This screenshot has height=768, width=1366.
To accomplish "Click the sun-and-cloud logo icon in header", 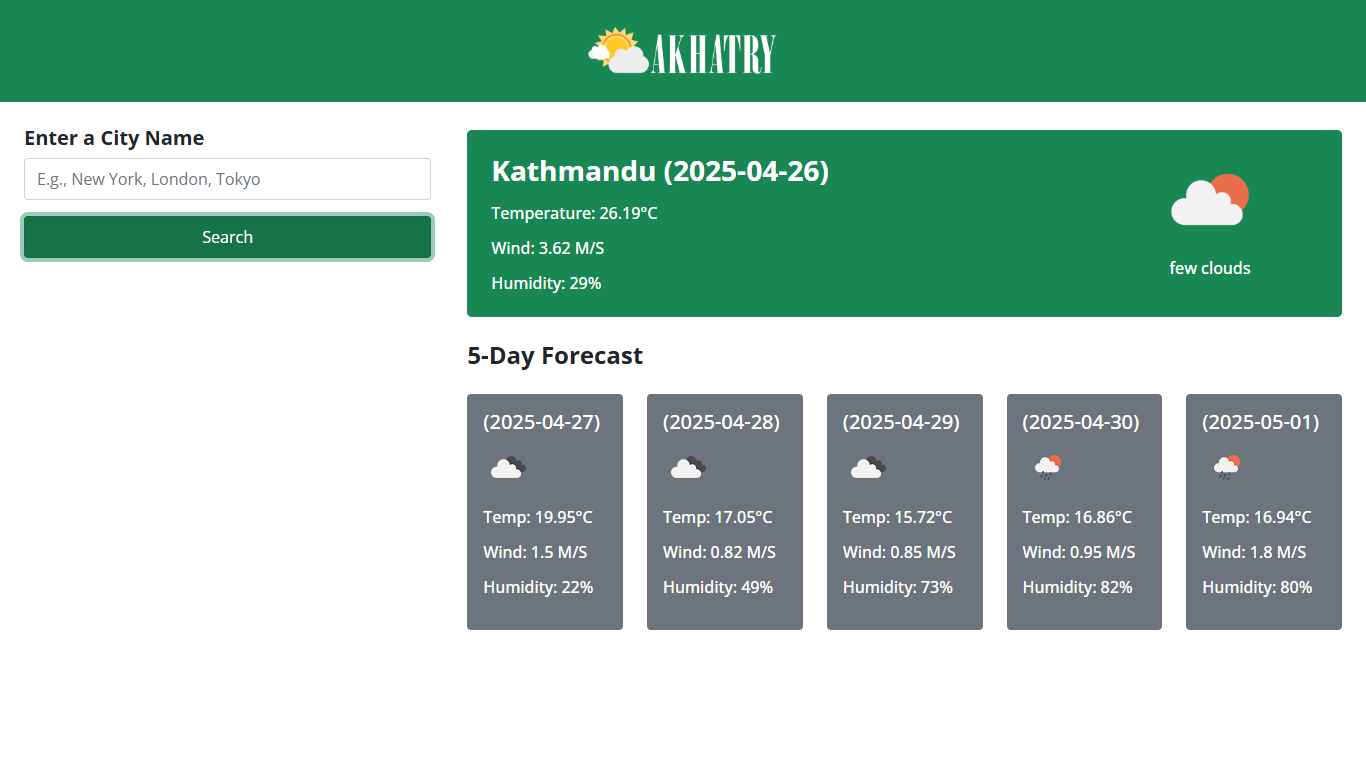I will pos(618,51).
